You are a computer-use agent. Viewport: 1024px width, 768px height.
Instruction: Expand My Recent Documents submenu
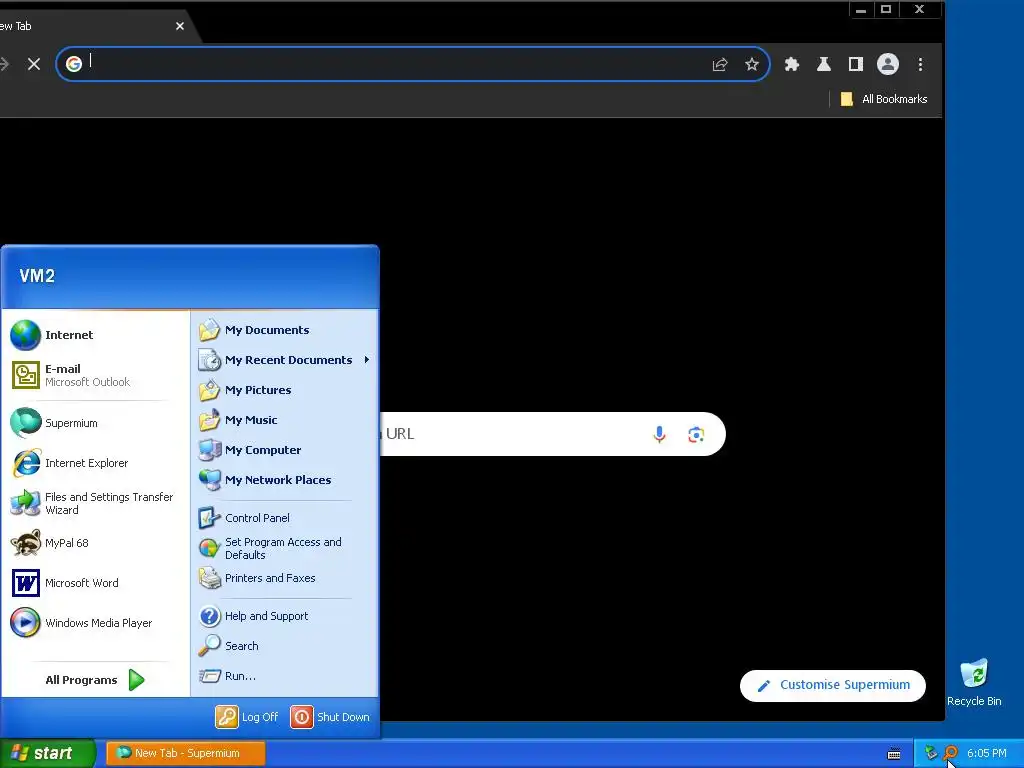pos(284,360)
